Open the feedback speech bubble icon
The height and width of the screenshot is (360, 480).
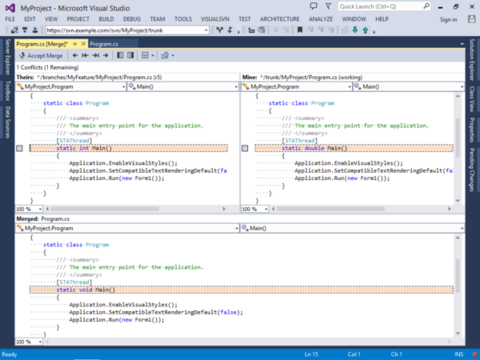(x=314, y=6)
